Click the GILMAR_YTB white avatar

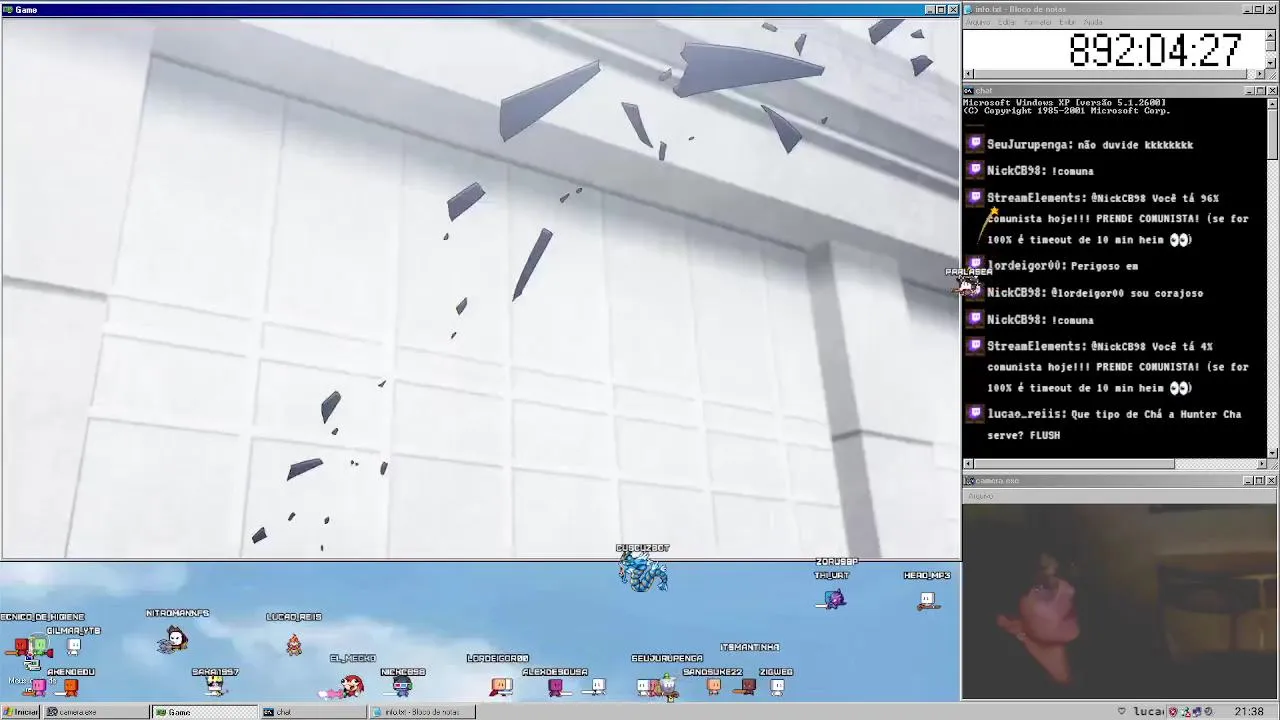pyautogui.click(x=73, y=646)
